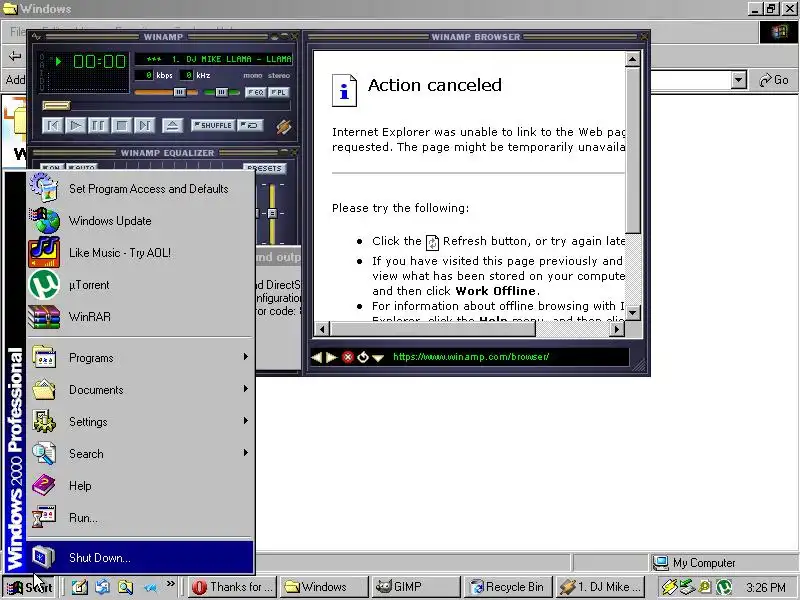Open the Winamp Browser dropdown arrow
This screenshot has height=600, width=800.
pos(378,358)
